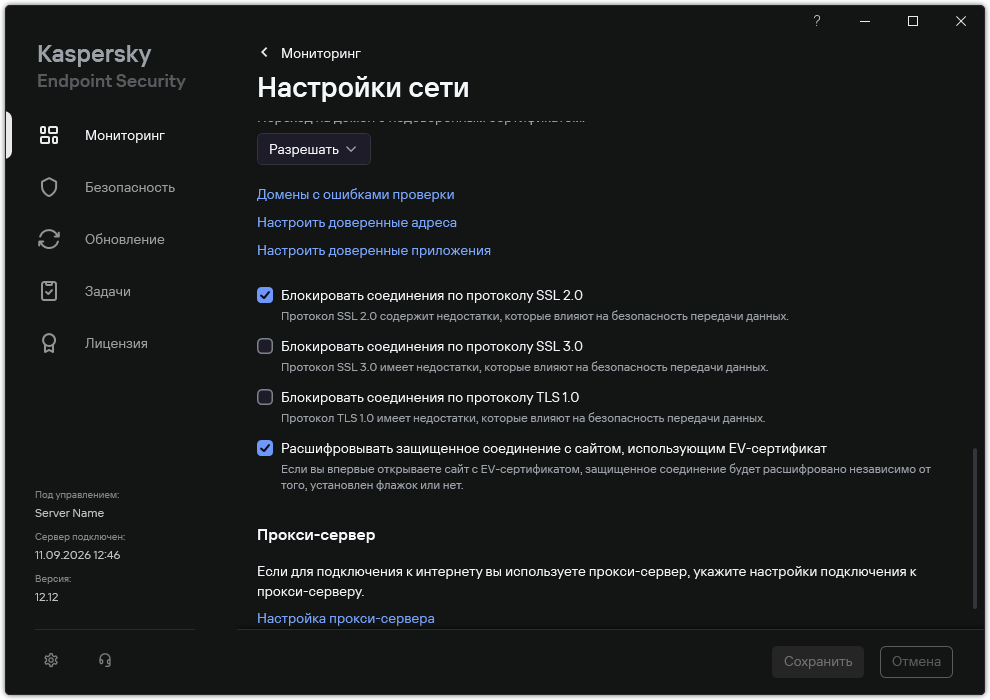Click the TLS 1.0 protocol description text
This screenshot has height=700, width=990.
523,418
